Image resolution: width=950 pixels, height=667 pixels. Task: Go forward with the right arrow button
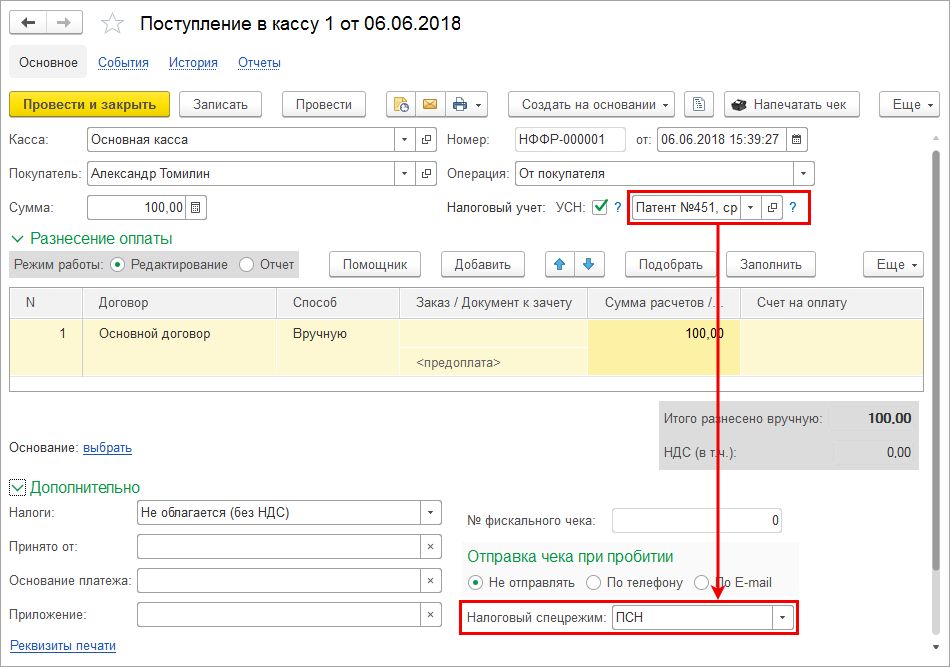64,23
